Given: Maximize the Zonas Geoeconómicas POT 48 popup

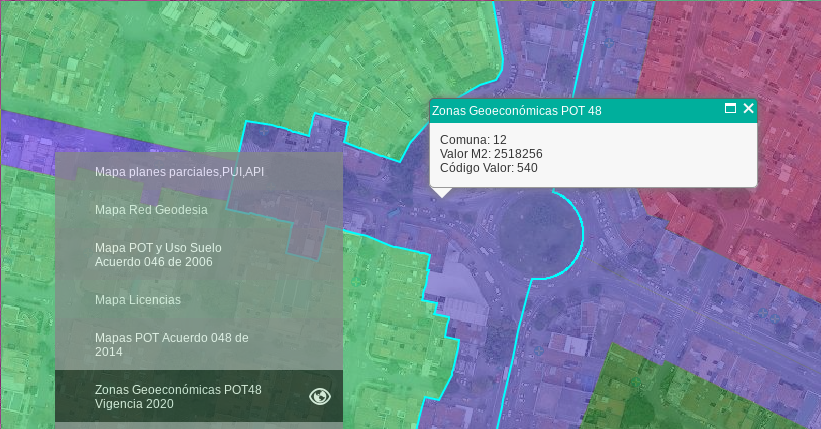Looking at the screenshot, I should point(730,108).
